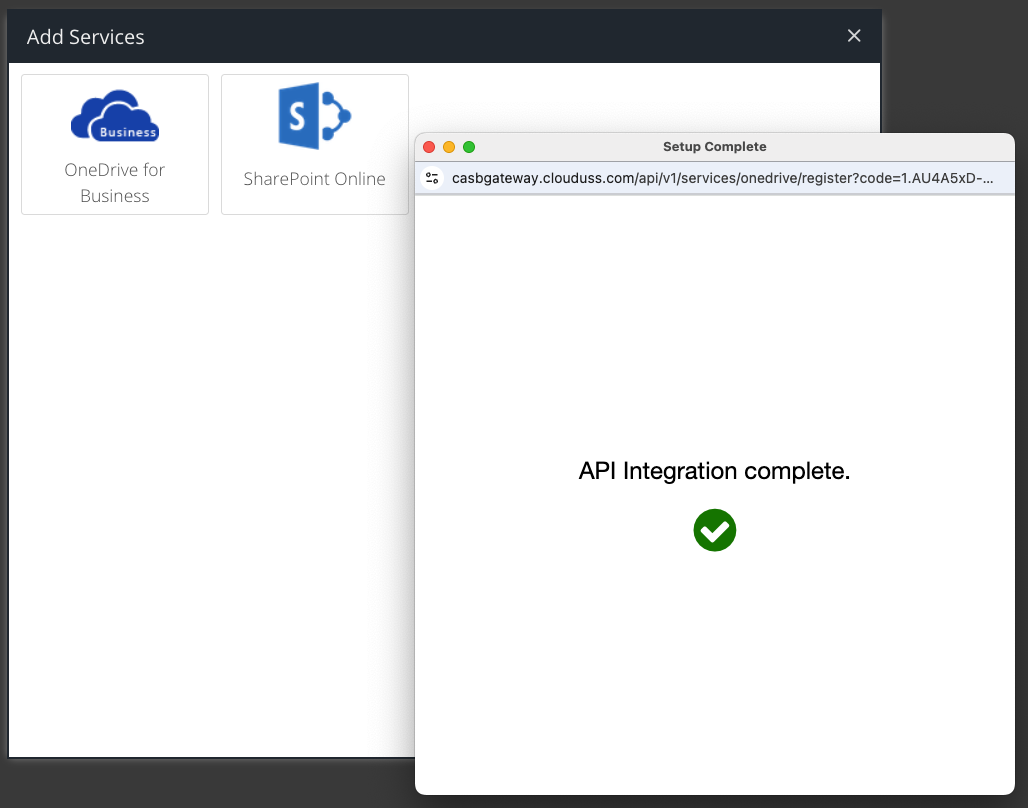Viewport: 1028px width, 808px height.
Task: Click the 'API Integration complete.' message
Action: [715, 471]
